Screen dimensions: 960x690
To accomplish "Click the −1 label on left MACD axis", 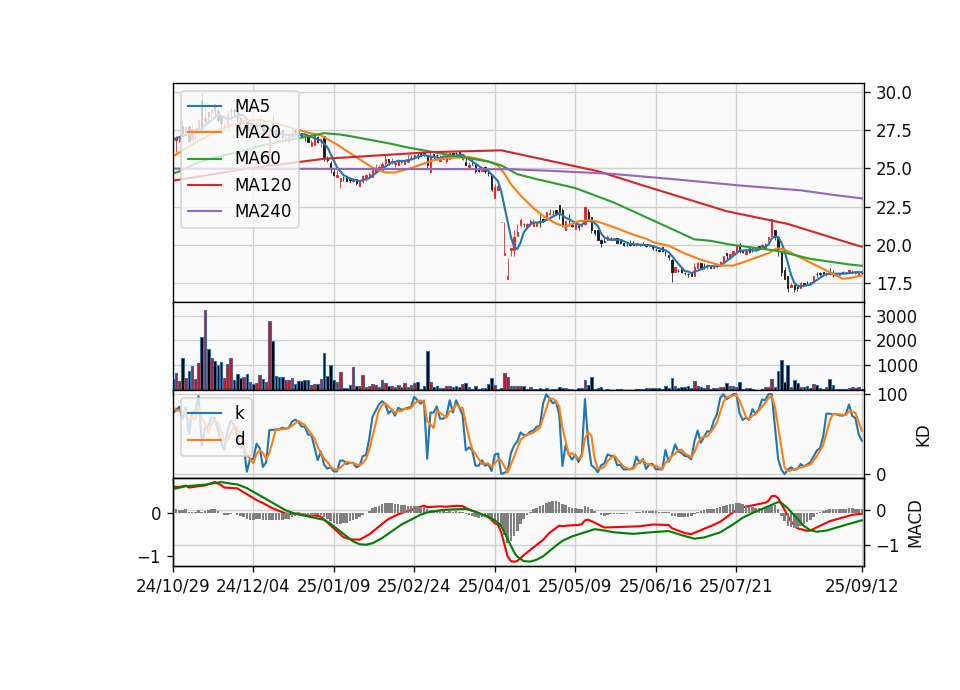I will [x=150, y=557].
